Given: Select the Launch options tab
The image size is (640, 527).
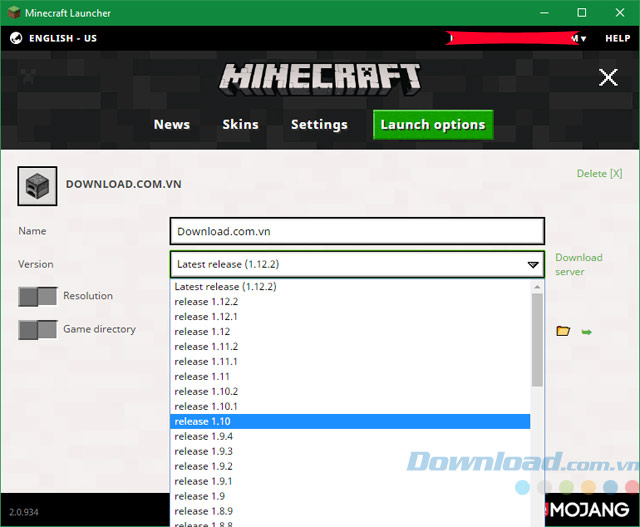Looking at the screenshot, I should click(433, 125).
